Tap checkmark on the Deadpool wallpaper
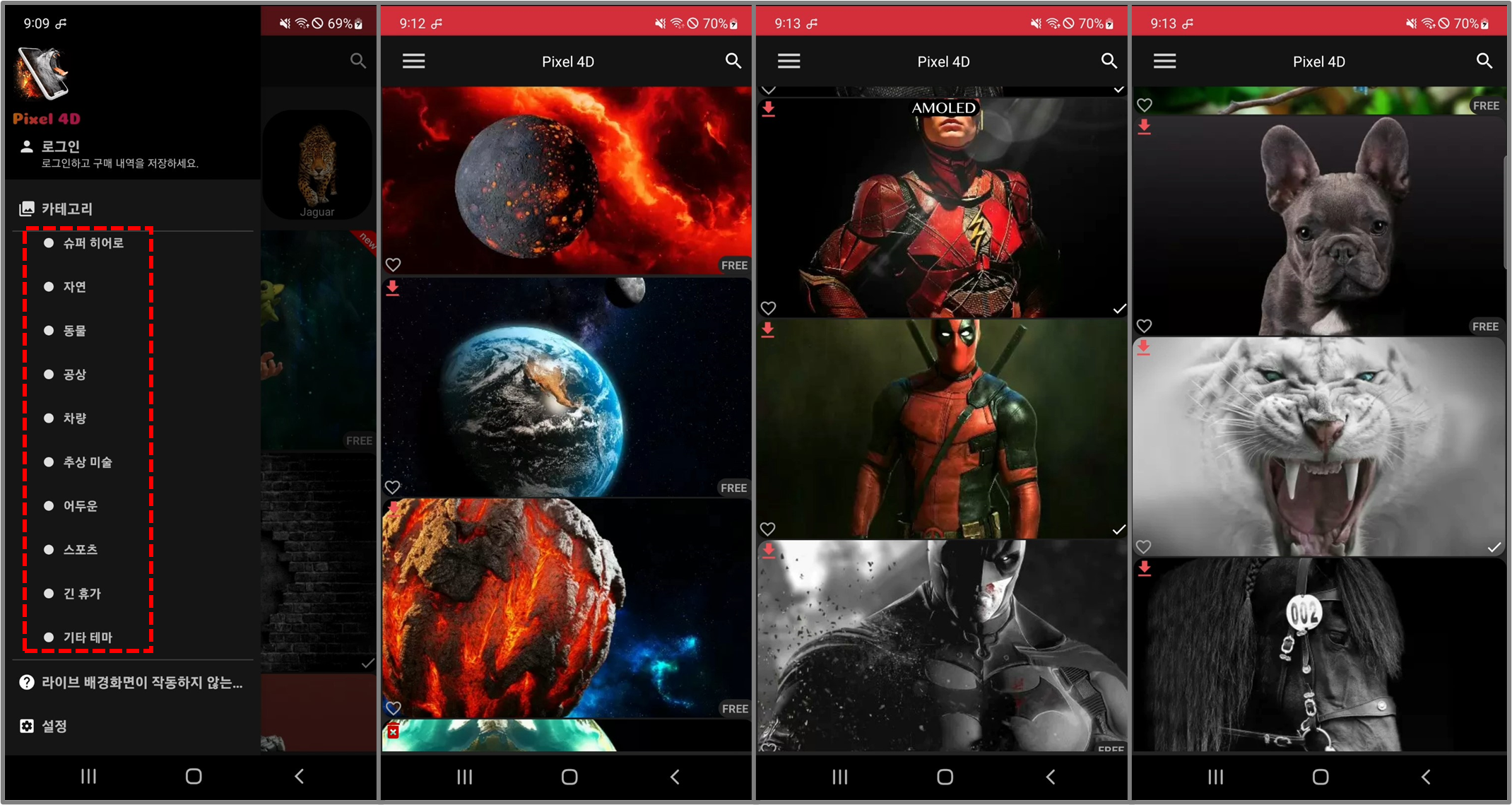1512x805 pixels. pyautogui.click(x=1118, y=529)
